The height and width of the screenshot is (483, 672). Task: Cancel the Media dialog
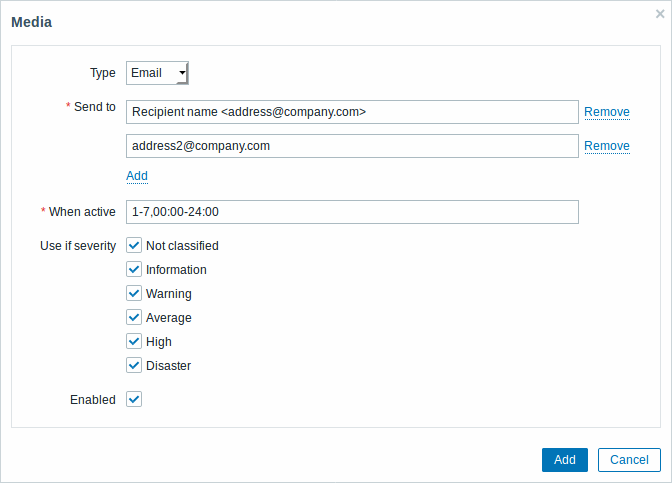(x=629, y=460)
